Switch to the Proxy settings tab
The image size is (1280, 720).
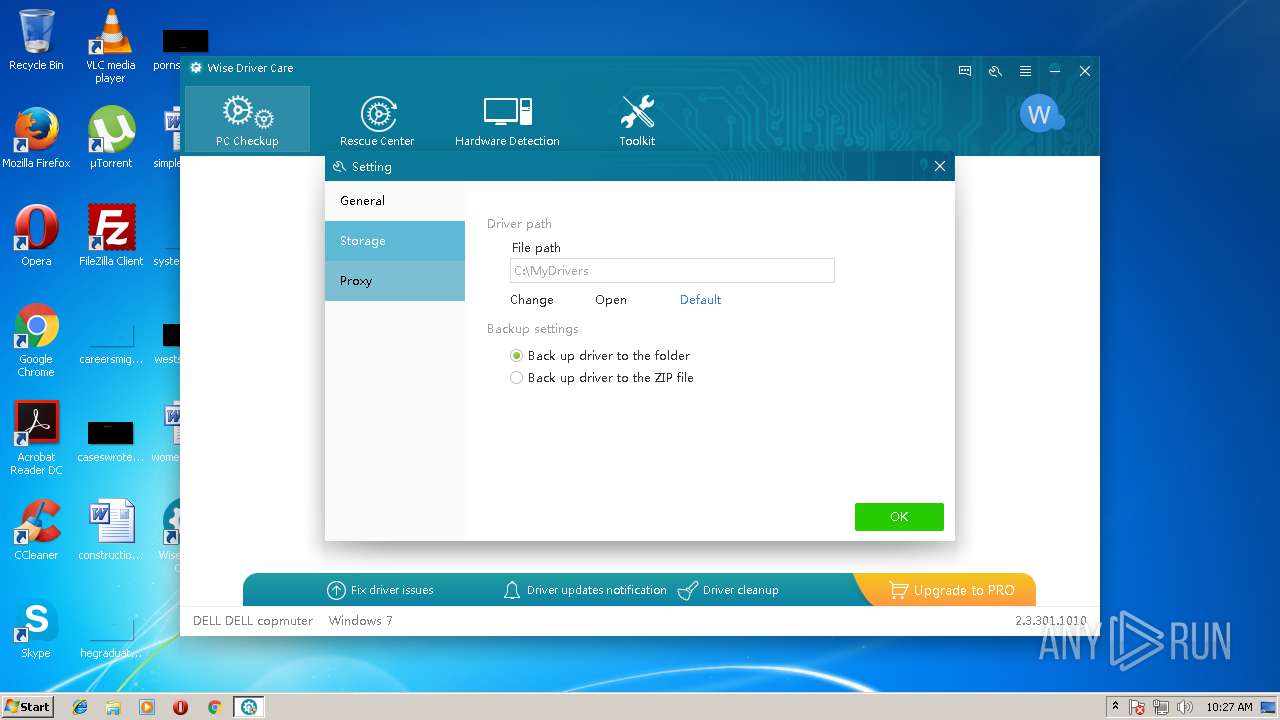pos(395,281)
